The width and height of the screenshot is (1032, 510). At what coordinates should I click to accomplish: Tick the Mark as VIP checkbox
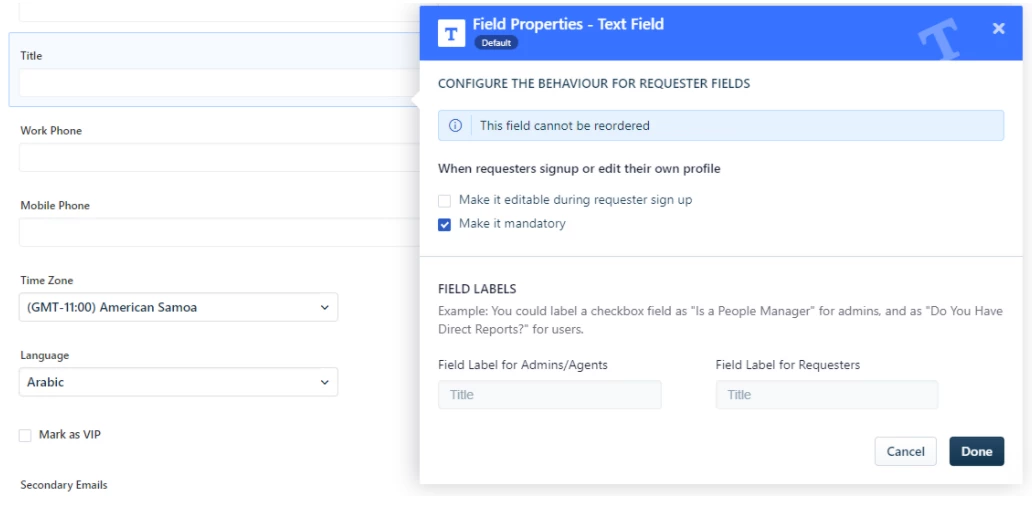25,435
